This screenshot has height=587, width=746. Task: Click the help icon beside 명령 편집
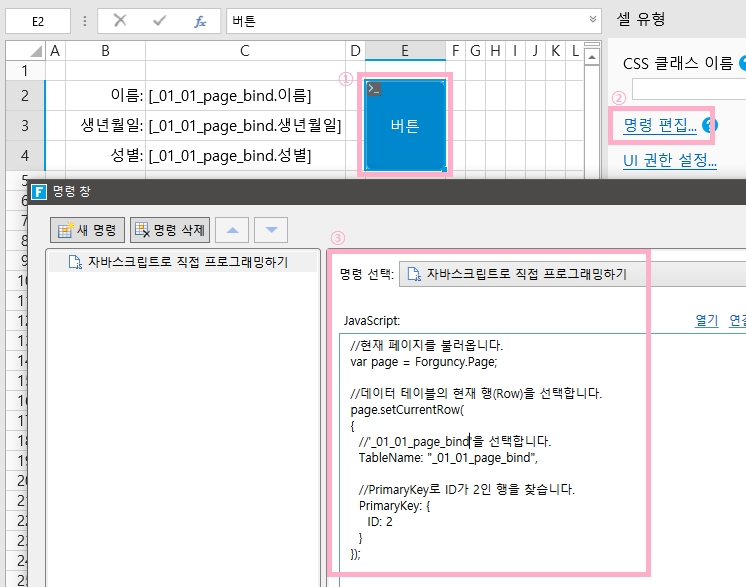pyautogui.click(x=710, y=125)
